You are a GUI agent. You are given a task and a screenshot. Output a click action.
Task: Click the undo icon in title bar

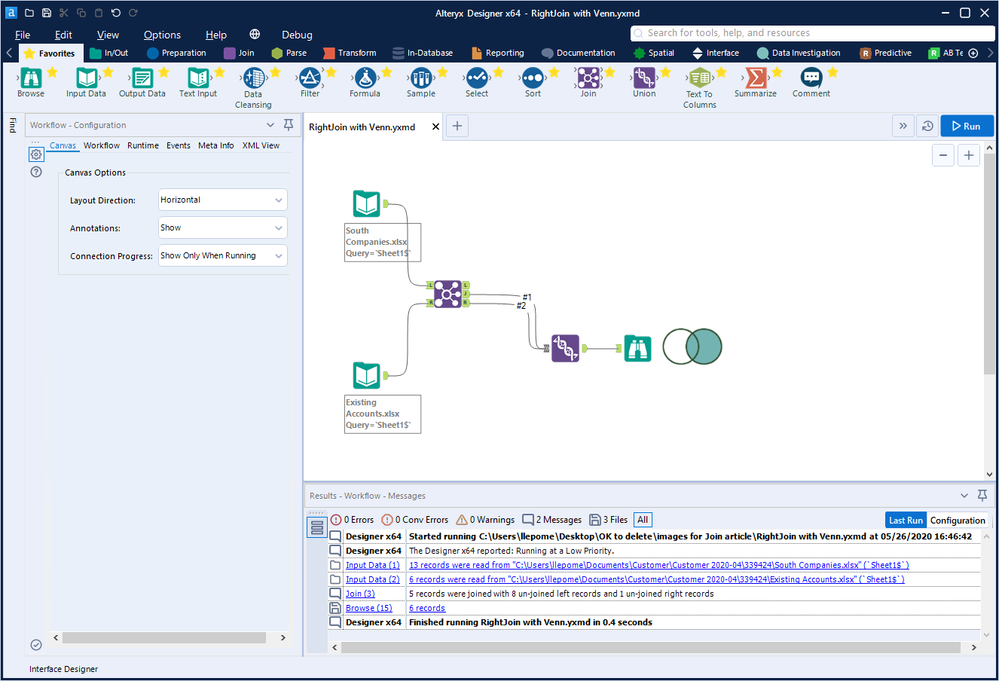(x=115, y=13)
